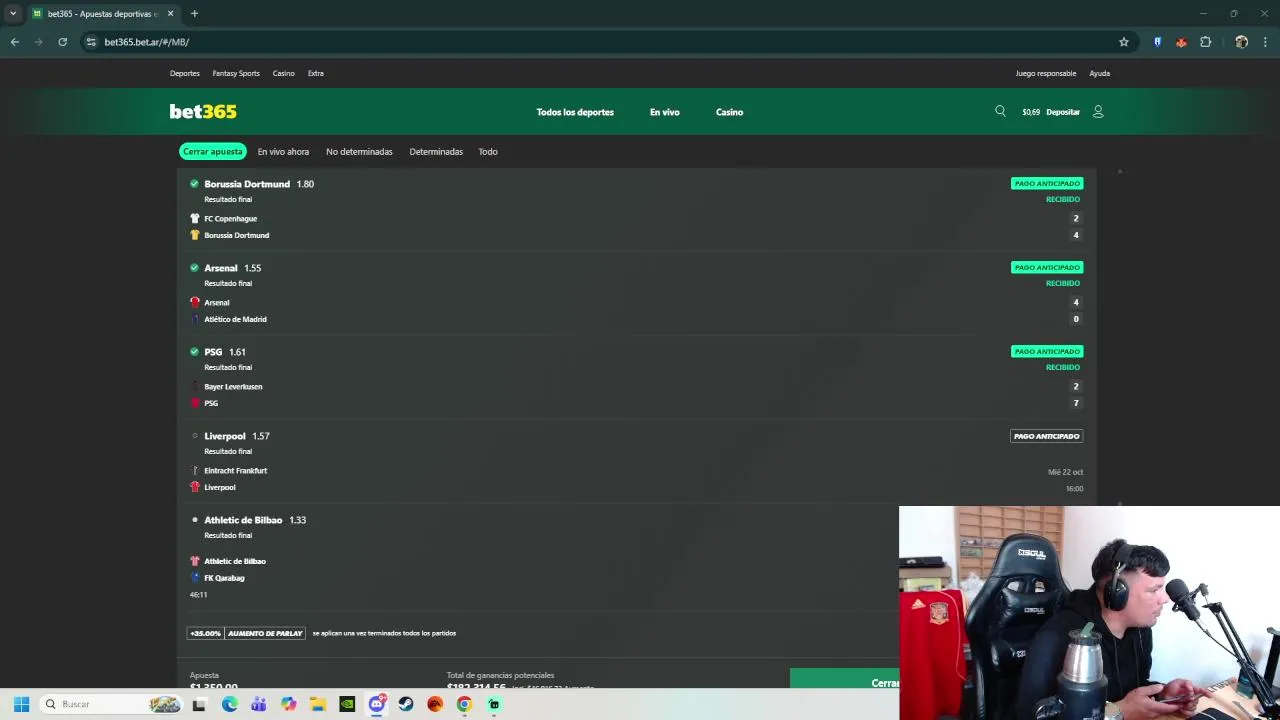The width and height of the screenshot is (1280, 720).
Task: Open the Chrome three-dot menu
Action: pos(1266,42)
